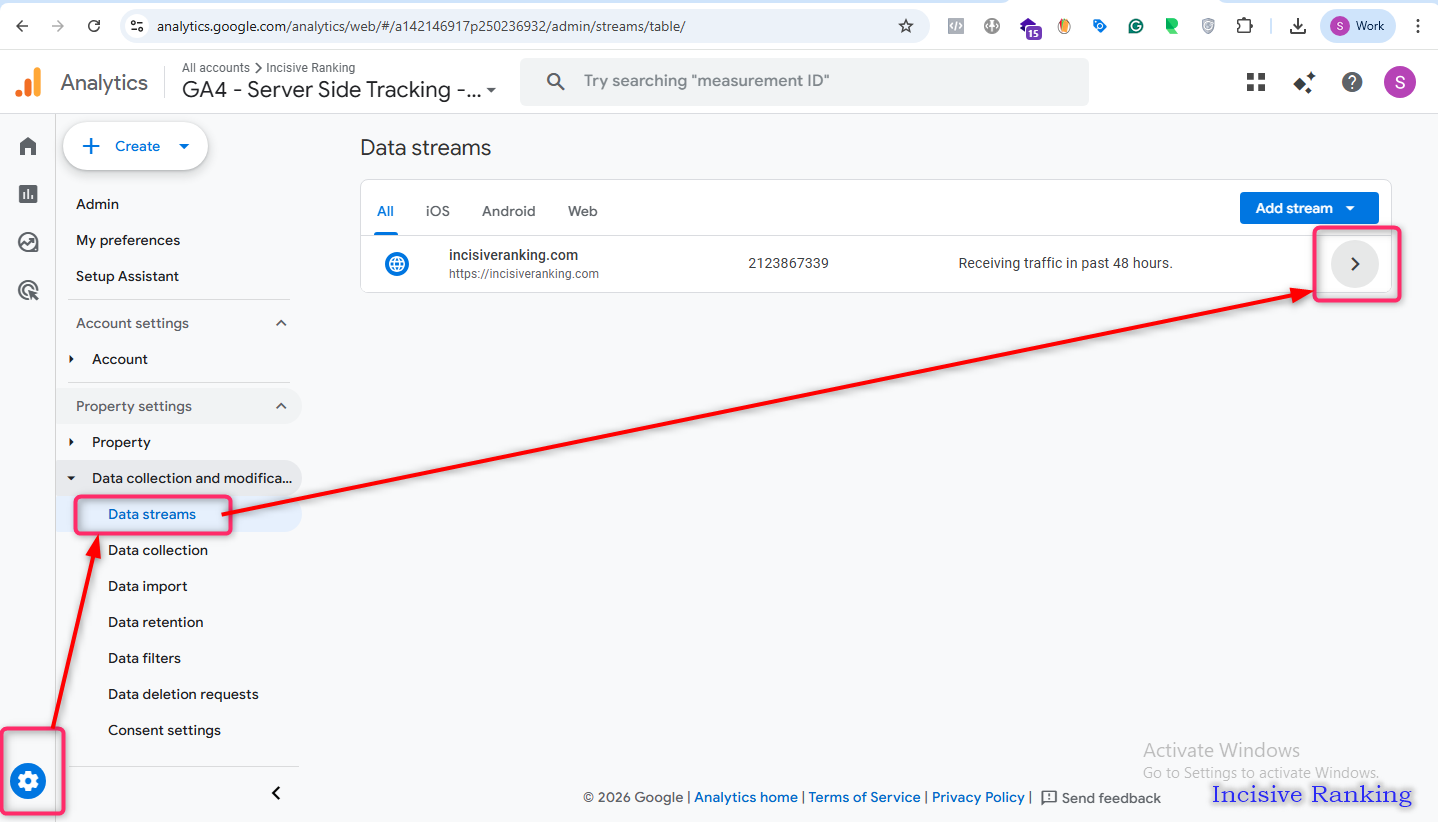
Task: Switch to the iOS tab
Action: click(438, 211)
